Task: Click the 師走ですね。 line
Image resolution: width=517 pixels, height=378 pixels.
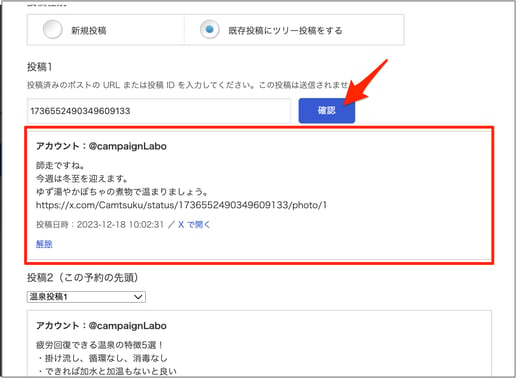Action: 60,165
